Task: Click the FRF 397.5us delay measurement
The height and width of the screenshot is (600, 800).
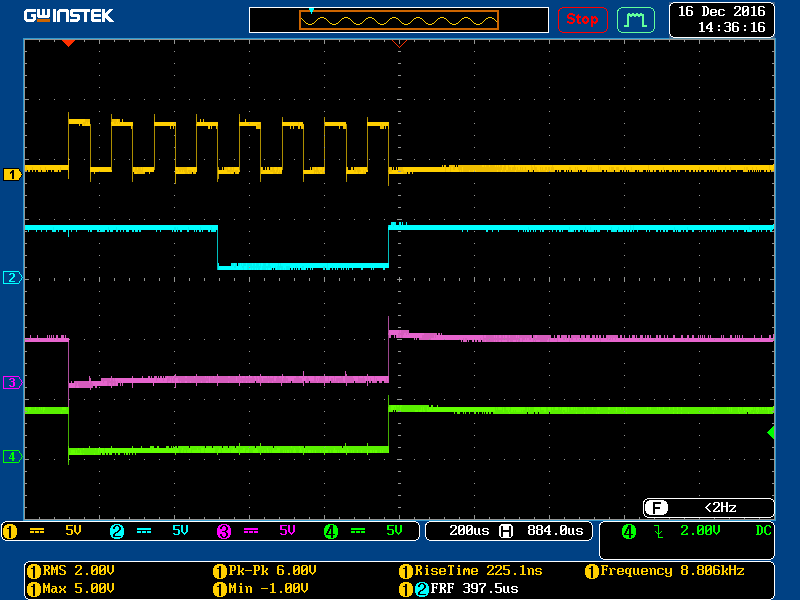Action: pyautogui.click(x=459, y=589)
